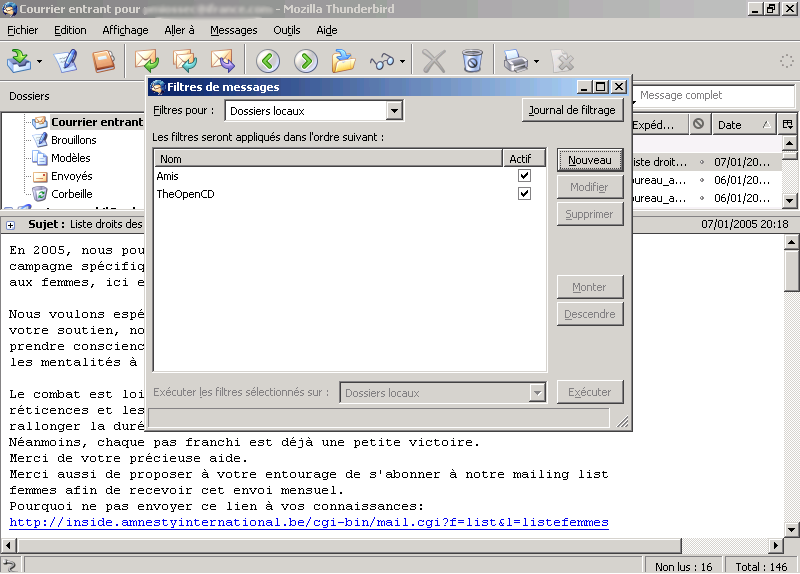
Task: Click the Get Mail toolbar icon
Action: [x=19, y=61]
